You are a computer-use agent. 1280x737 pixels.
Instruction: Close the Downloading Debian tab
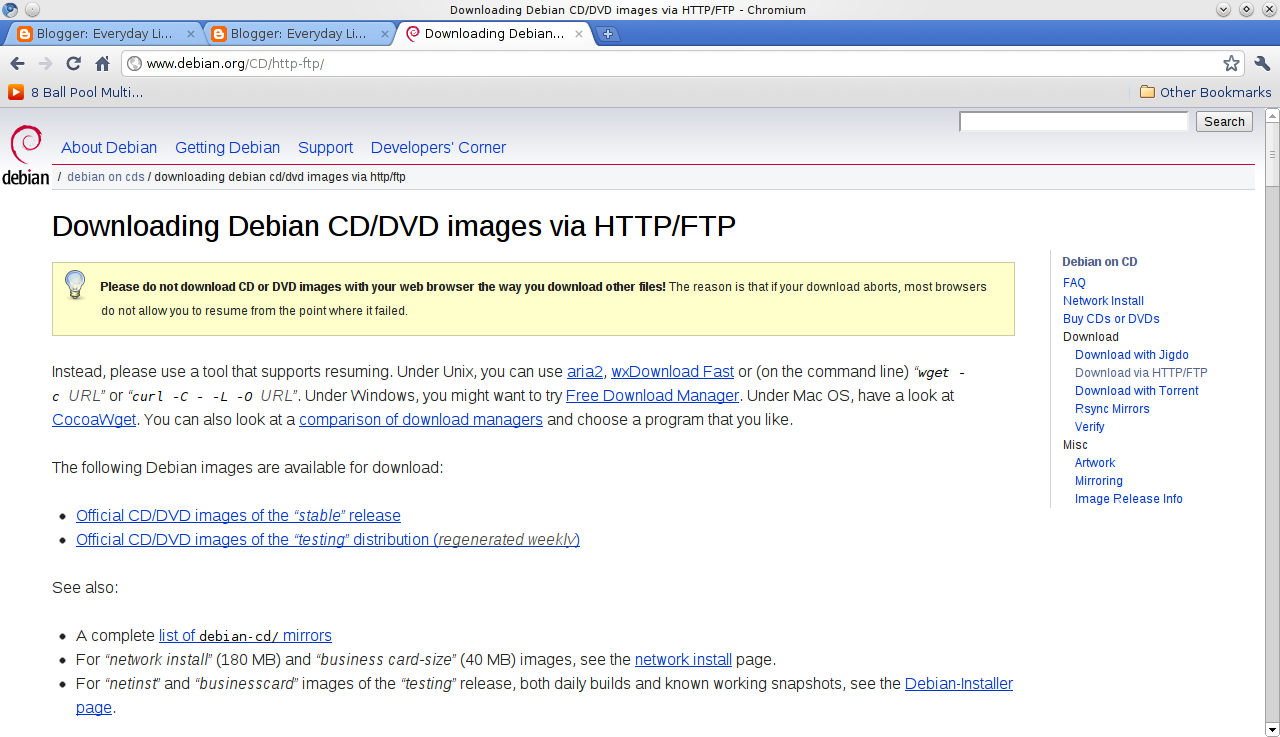click(x=579, y=33)
